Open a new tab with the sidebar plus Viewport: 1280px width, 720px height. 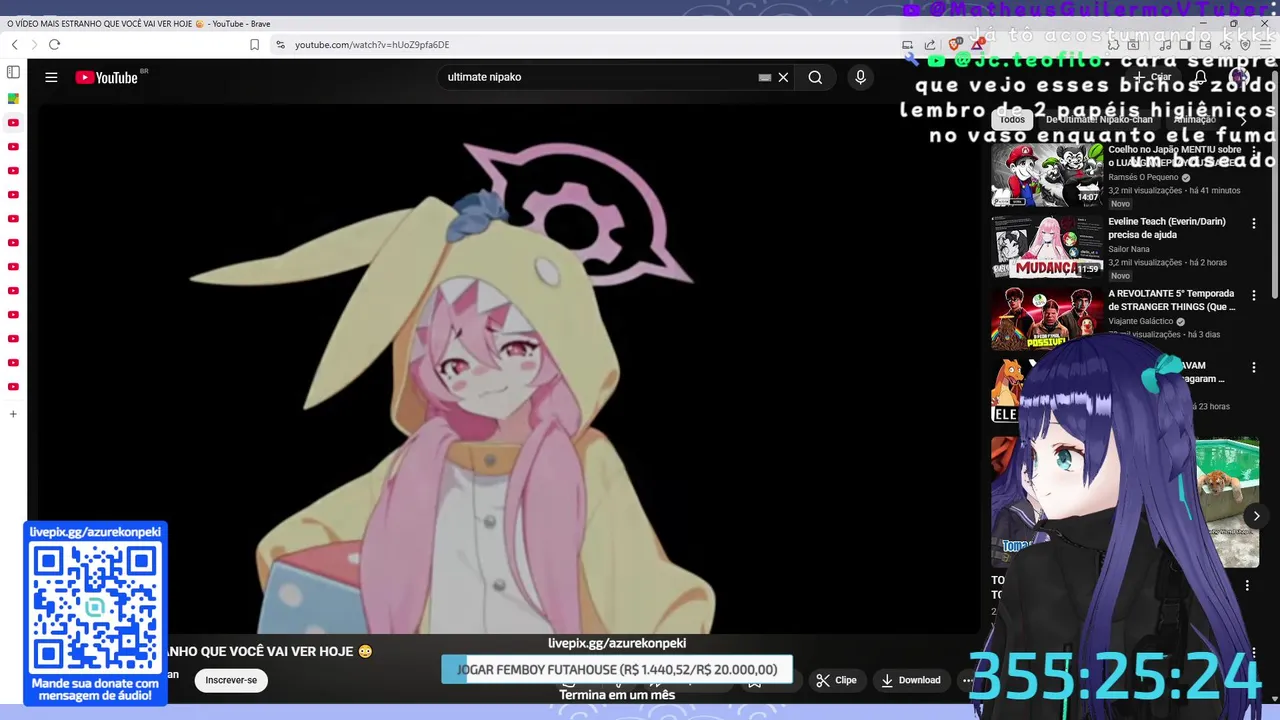pos(13,414)
